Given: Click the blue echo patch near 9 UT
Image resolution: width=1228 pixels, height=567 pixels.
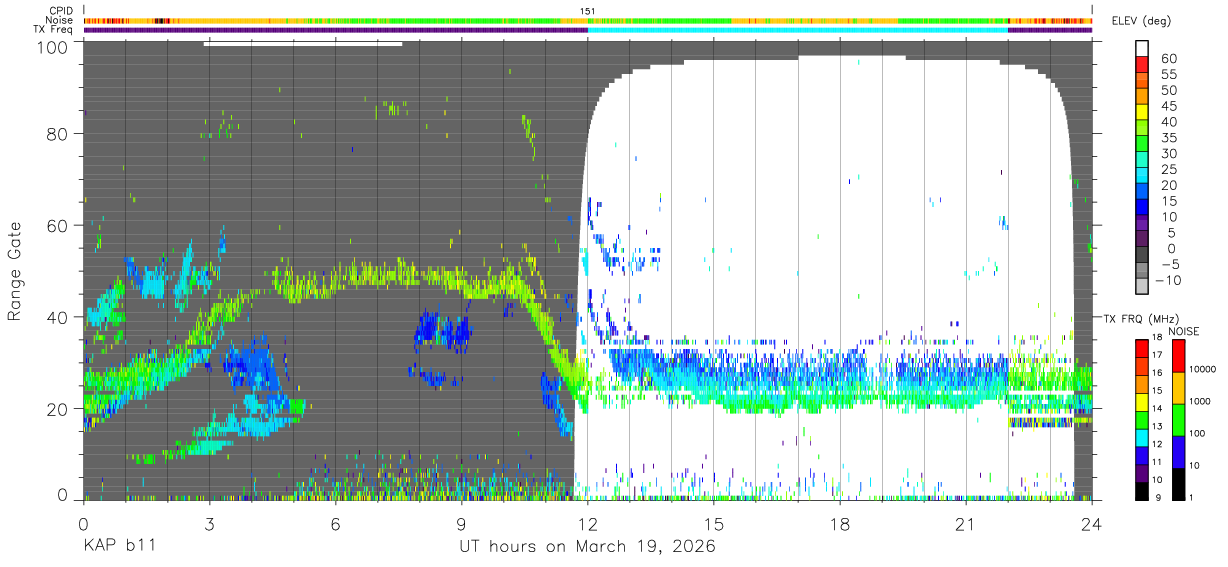Looking at the screenshot, I should 442,331.
